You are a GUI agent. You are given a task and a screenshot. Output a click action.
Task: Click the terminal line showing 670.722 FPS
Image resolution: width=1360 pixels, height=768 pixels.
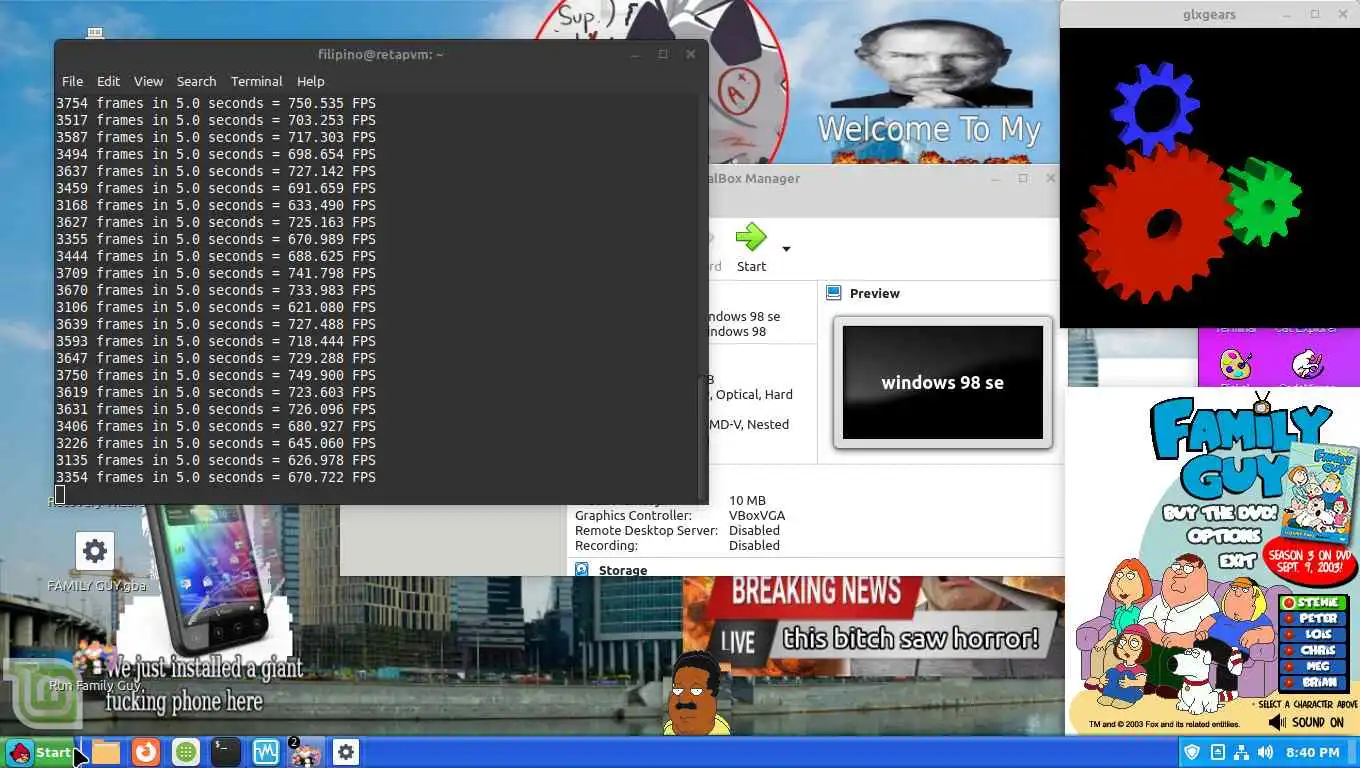216,477
